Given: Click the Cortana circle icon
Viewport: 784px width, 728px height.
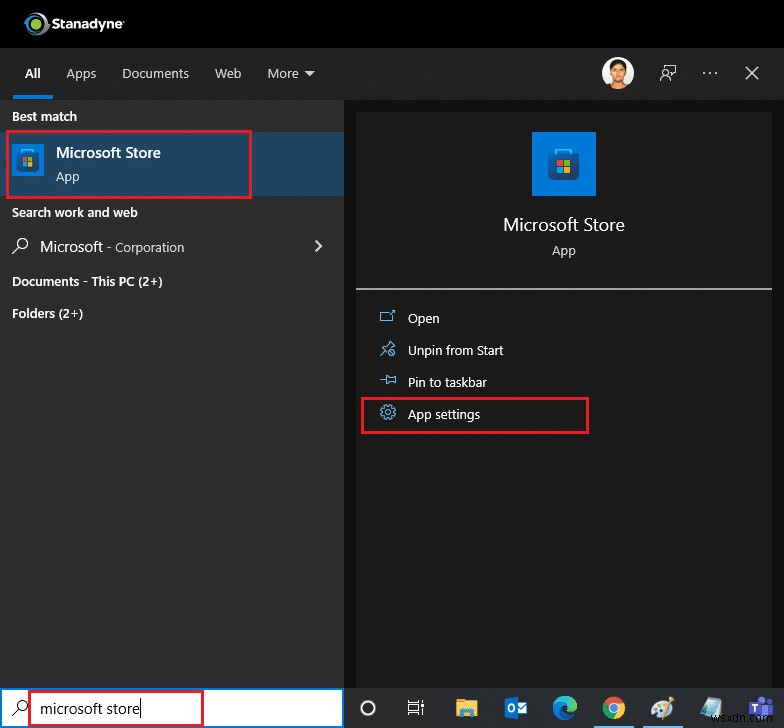Looking at the screenshot, I should (x=368, y=708).
